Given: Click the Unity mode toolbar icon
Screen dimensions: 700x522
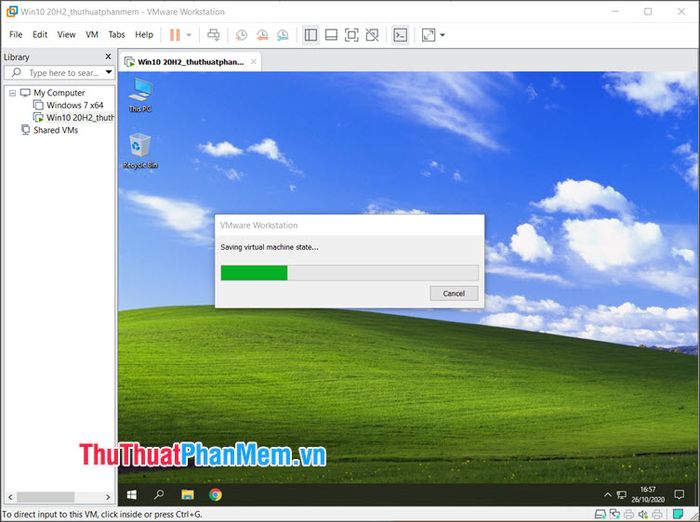Looking at the screenshot, I should tap(372, 35).
